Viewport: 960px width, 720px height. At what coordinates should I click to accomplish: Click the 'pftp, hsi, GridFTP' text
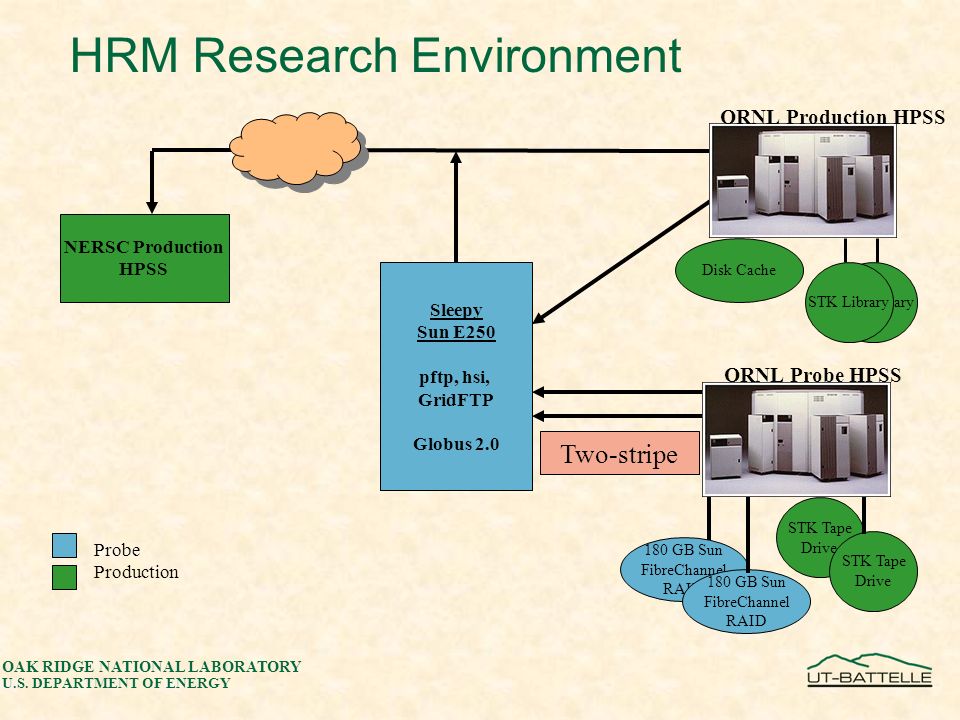(x=455, y=388)
